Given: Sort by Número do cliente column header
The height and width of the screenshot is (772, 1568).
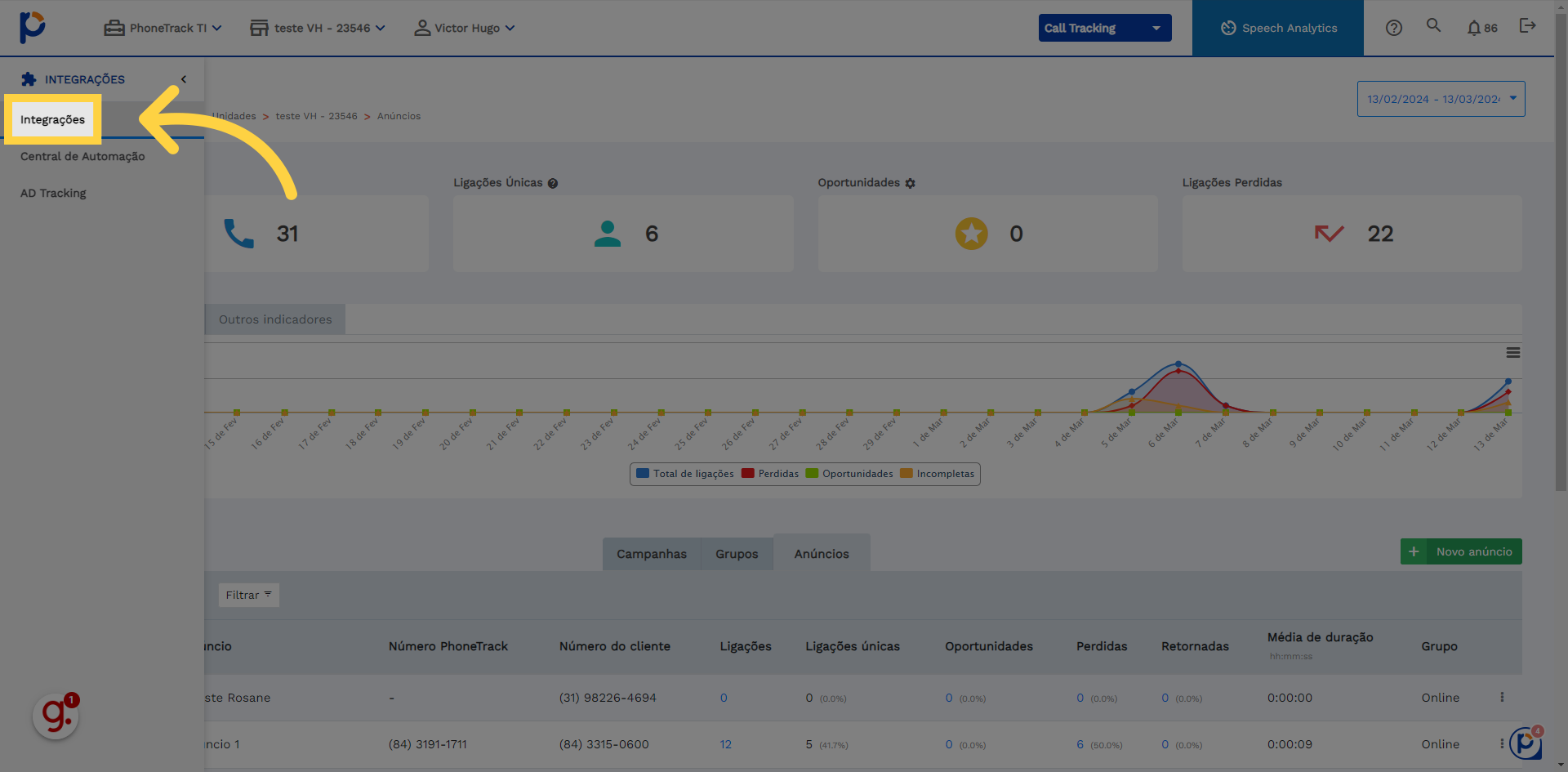Looking at the screenshot, I should coord(615,646).
